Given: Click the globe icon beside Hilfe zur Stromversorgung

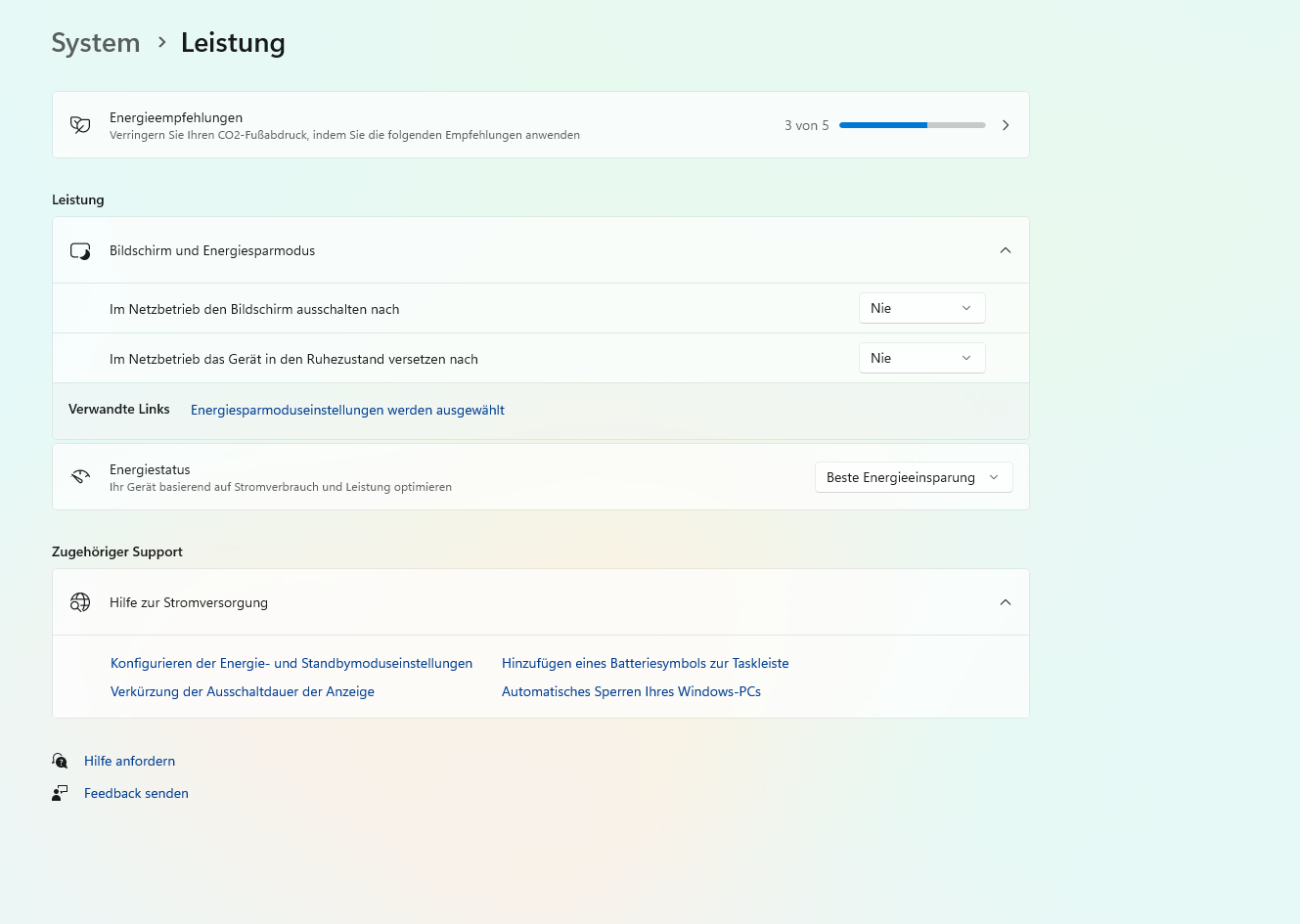Looking at the screenshot, I should click(x=79, y=601).
